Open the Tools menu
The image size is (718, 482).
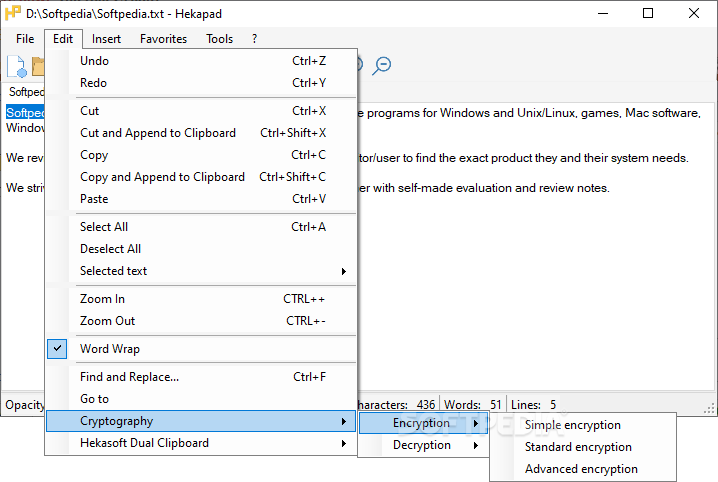point(219,39)
